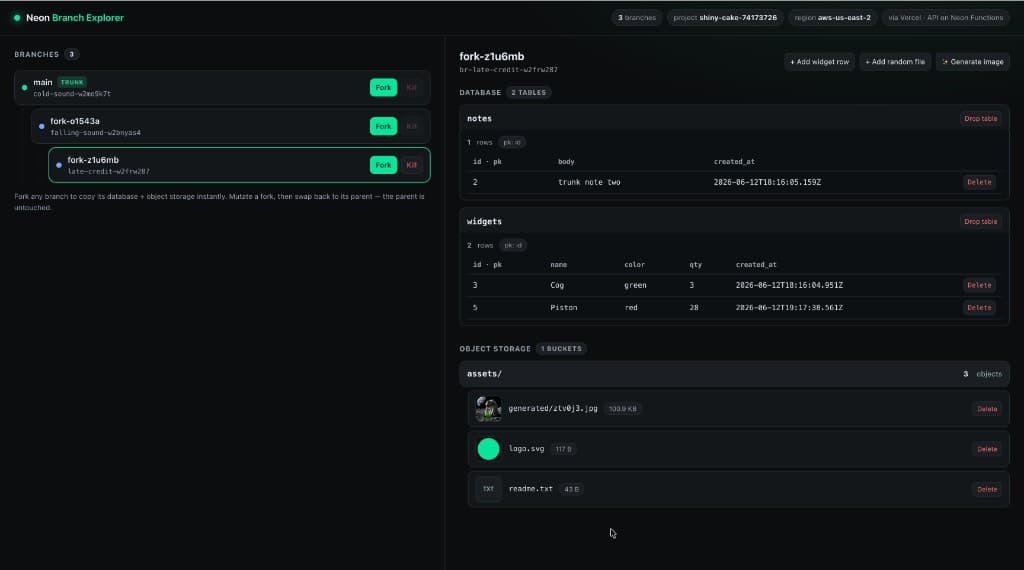
Task: Delete the generated/ztv0j3.jpg object
Action: coord(987,409)
